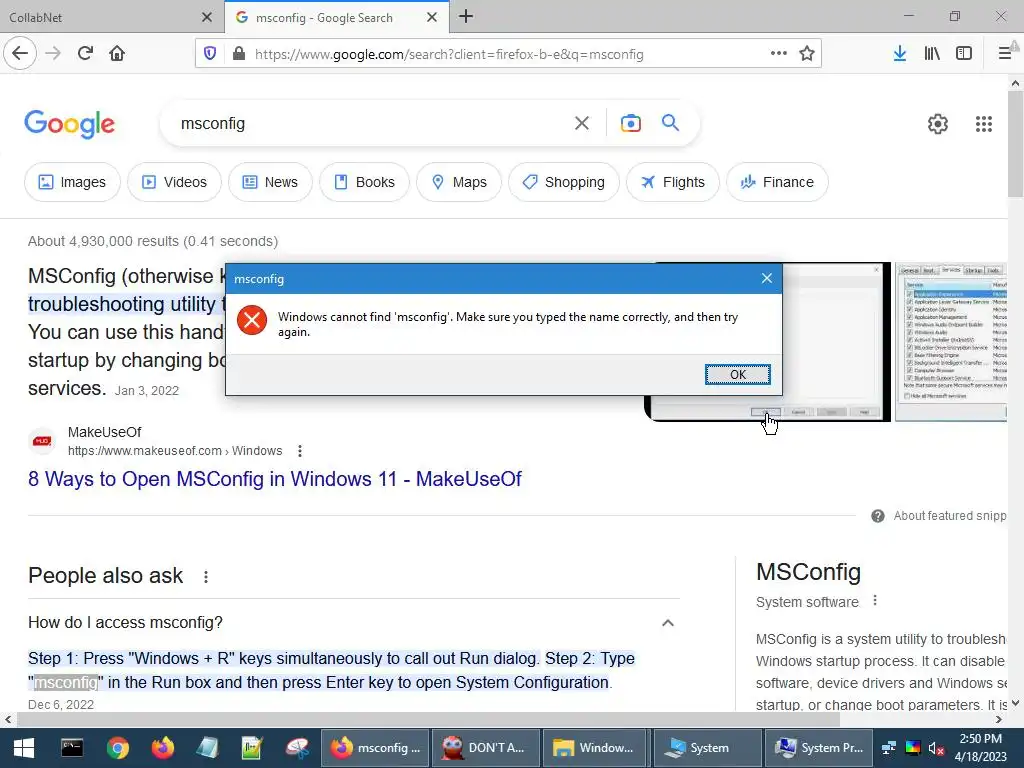Open the Windows Start menu

24,748
